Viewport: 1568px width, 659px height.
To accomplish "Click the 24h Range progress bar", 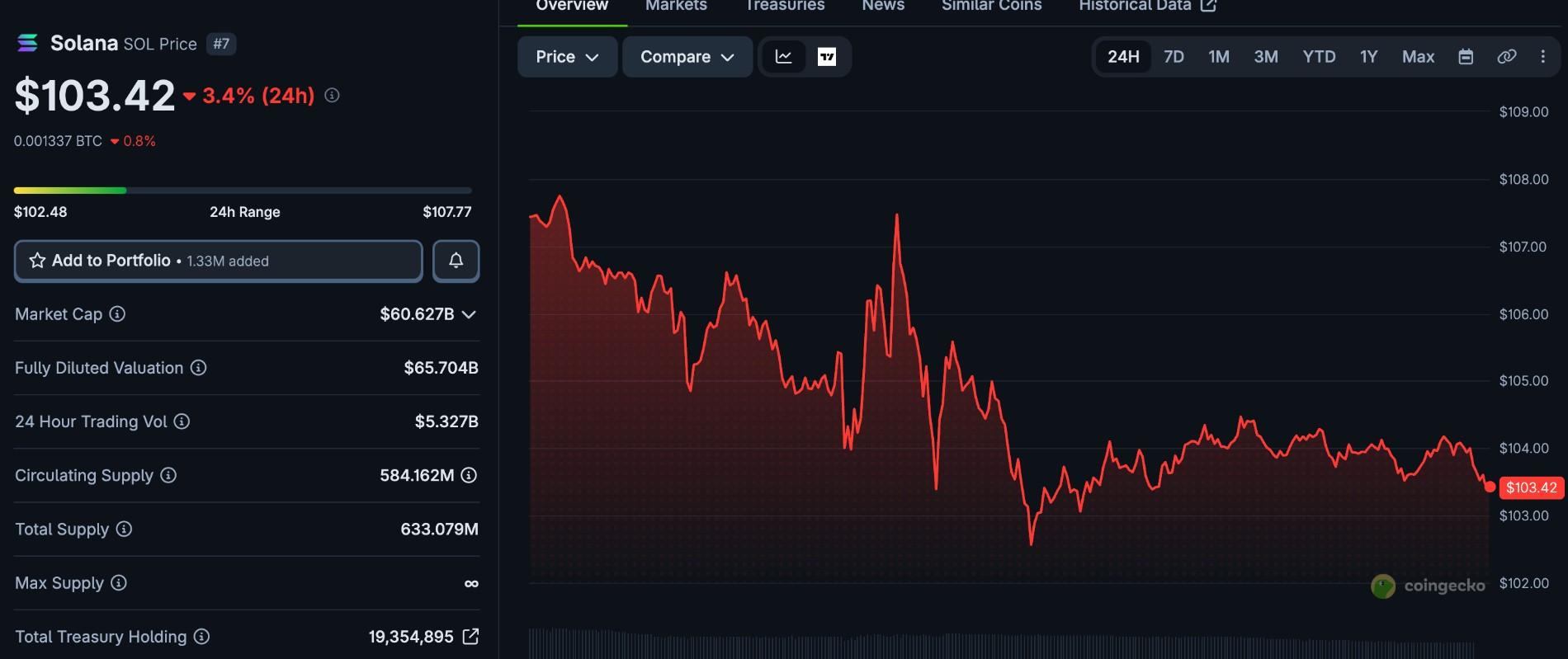I will [x=243, y=191].
